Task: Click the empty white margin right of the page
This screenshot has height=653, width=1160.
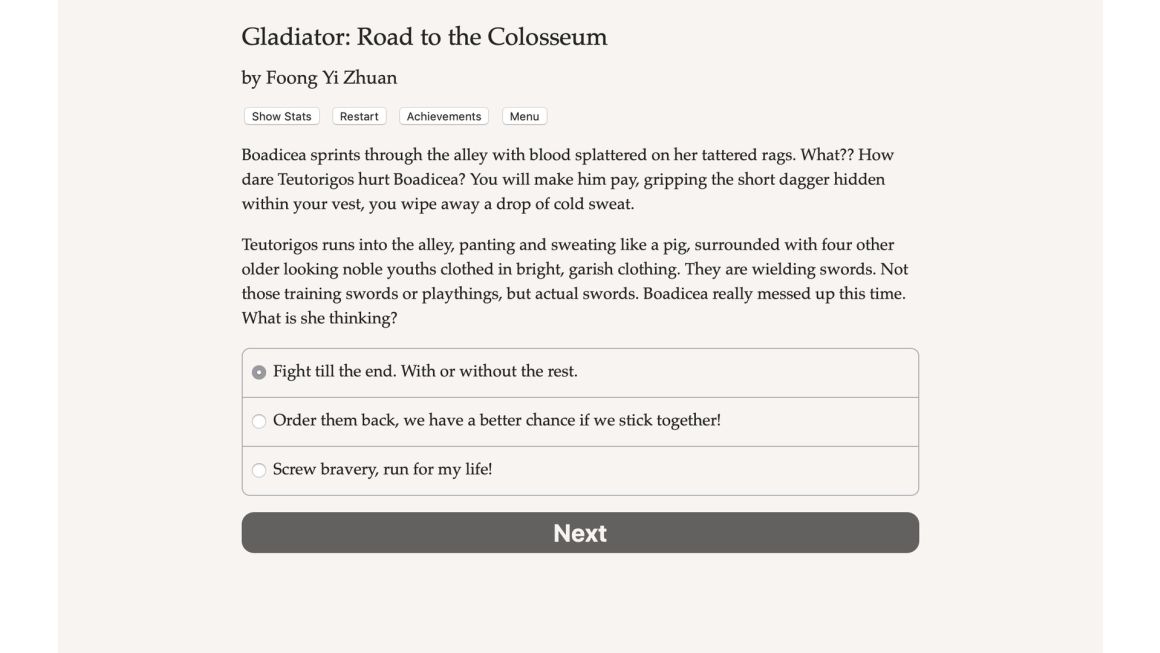Action: click(1131, 326)
